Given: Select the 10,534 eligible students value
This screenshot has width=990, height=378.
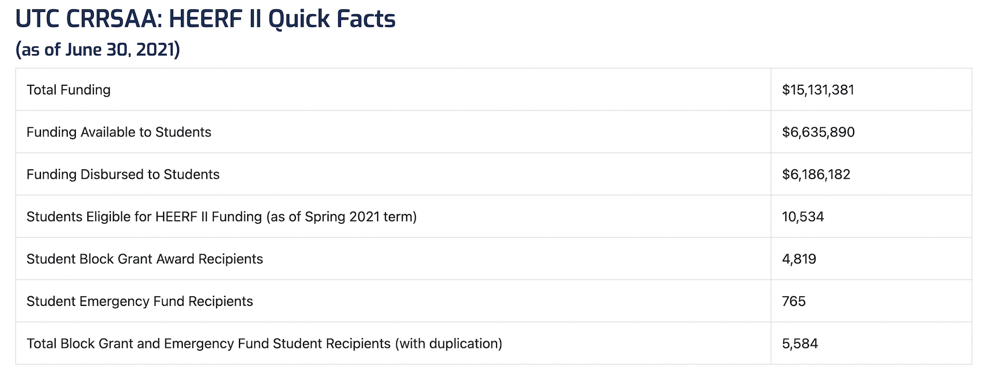Looking at the screenshot, I should coord(802,216).
